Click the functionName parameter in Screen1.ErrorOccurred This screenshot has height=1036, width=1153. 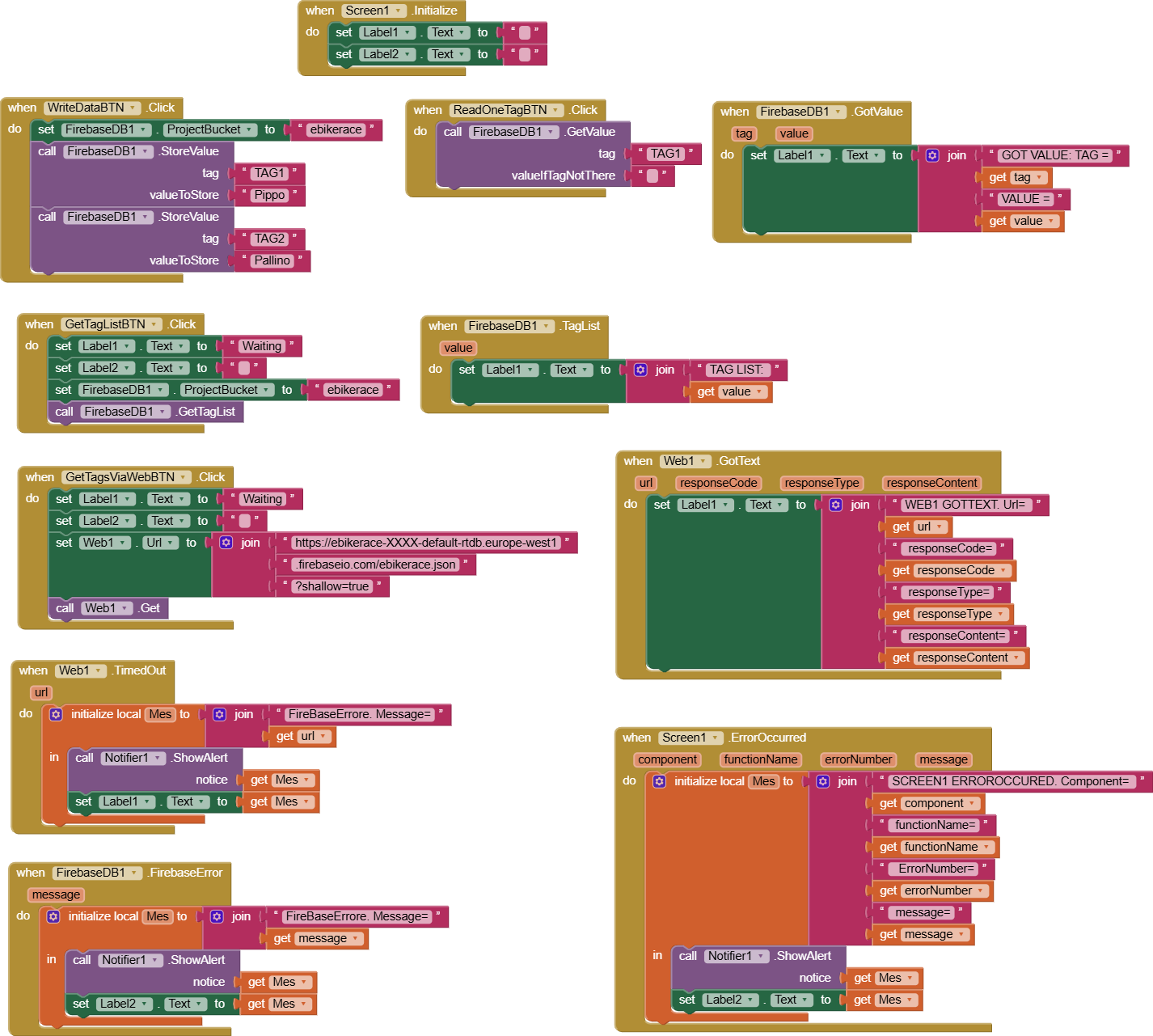tap(760, 759)
